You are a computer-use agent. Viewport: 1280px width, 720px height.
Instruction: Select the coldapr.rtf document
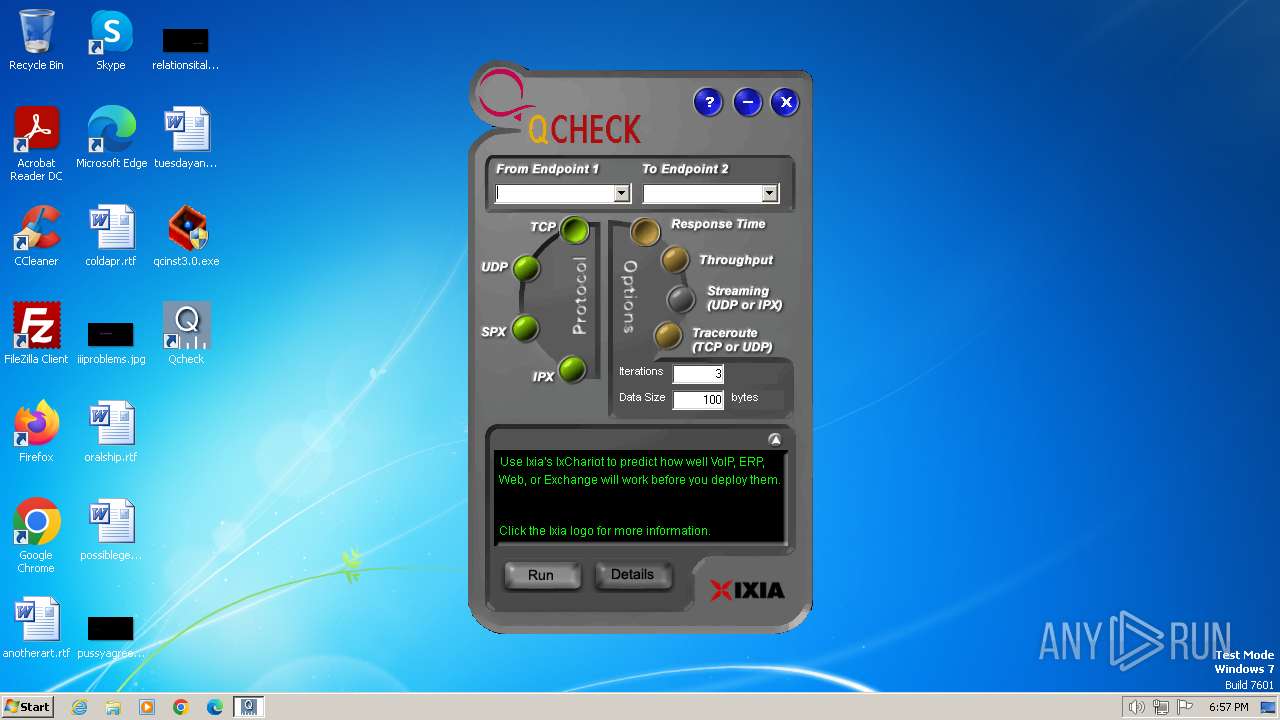pos(111,236)
